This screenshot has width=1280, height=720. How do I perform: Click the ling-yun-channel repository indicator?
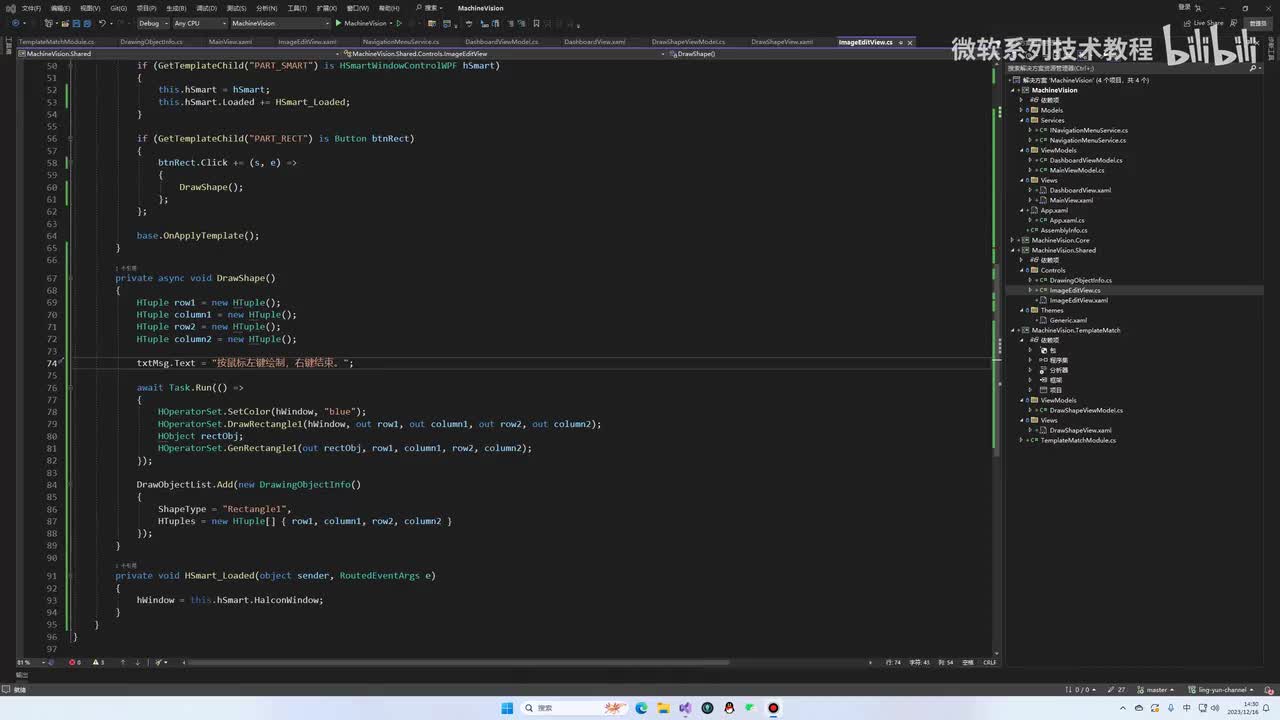[x=1222, y=690]
